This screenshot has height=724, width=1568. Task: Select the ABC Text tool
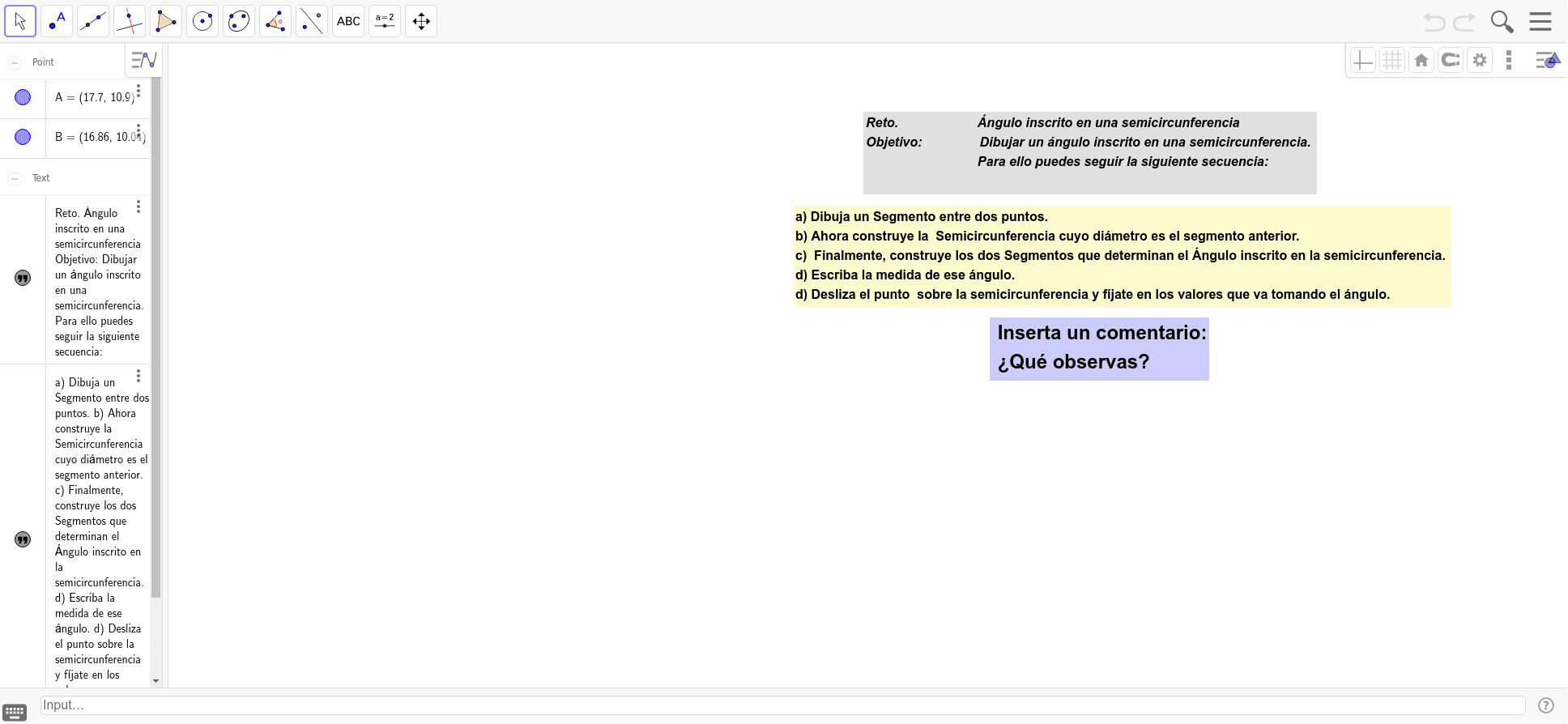click(348, 21)
